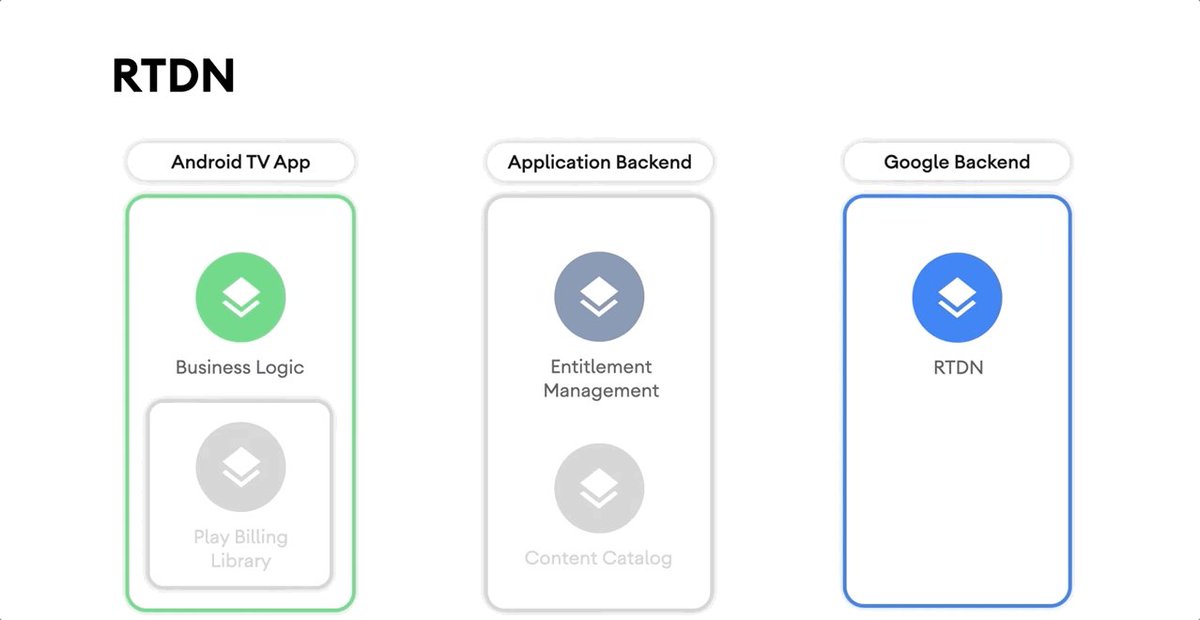Click the gray Play Billing Library icon

coord(240,467)
